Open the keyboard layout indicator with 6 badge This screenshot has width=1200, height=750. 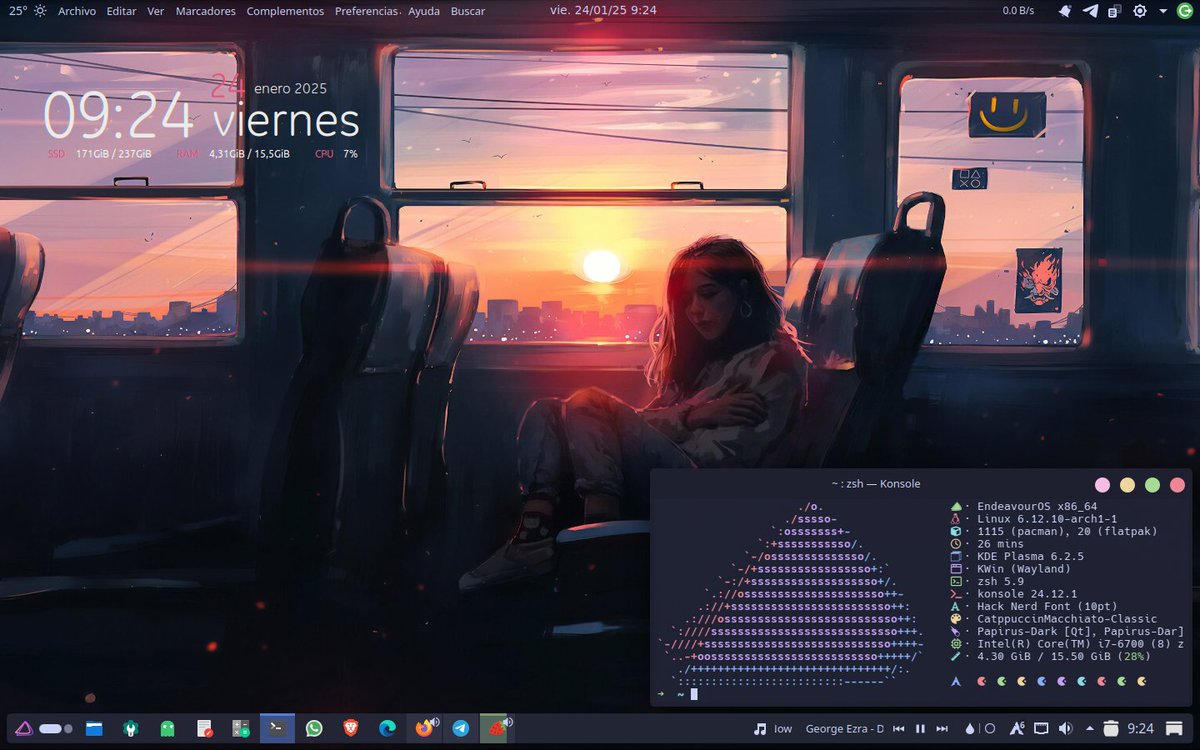[x=1017, y=728]
